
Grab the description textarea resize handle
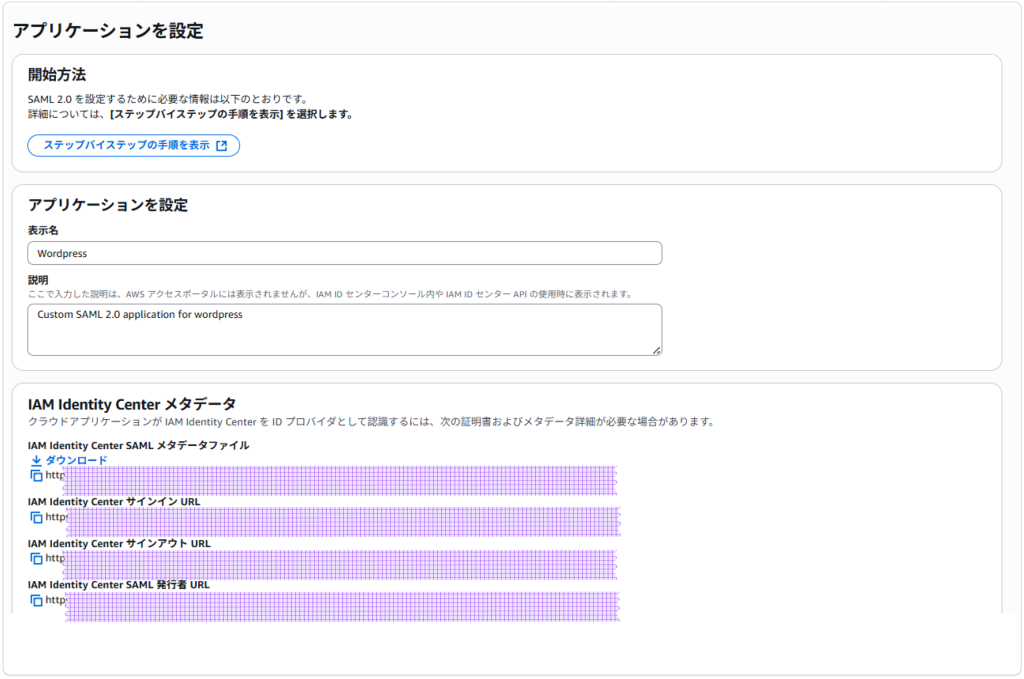(x=656, y=350)
